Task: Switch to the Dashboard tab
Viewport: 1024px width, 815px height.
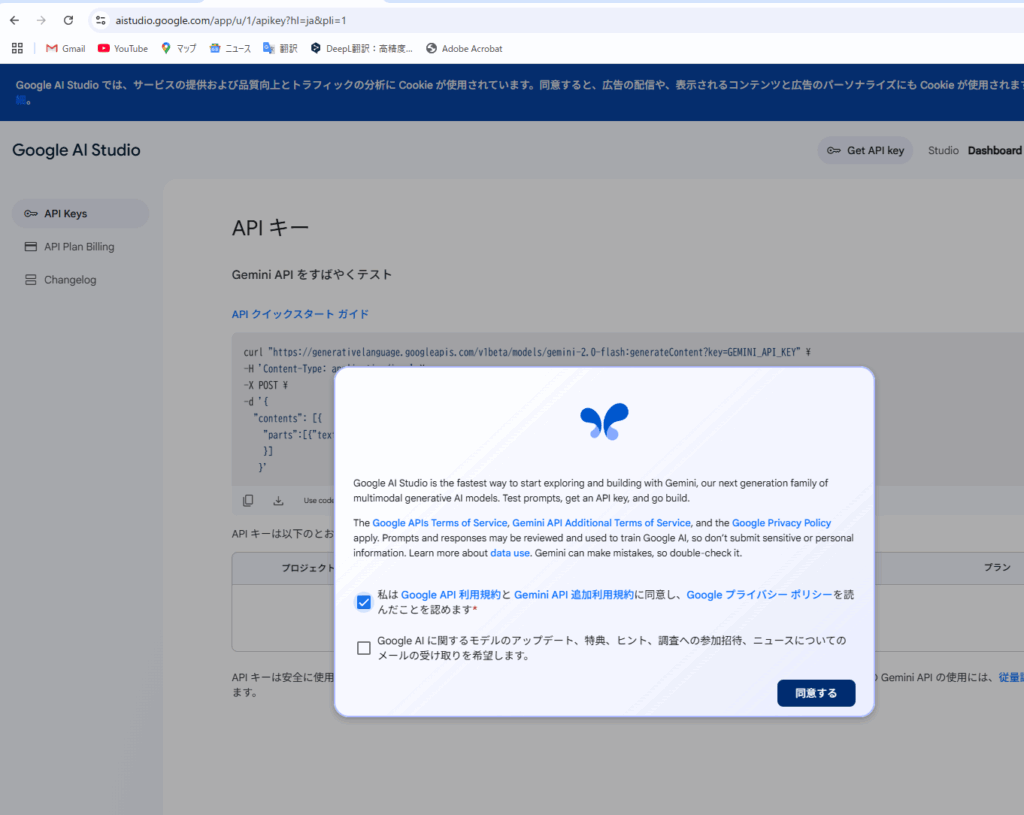Action: 995,150
